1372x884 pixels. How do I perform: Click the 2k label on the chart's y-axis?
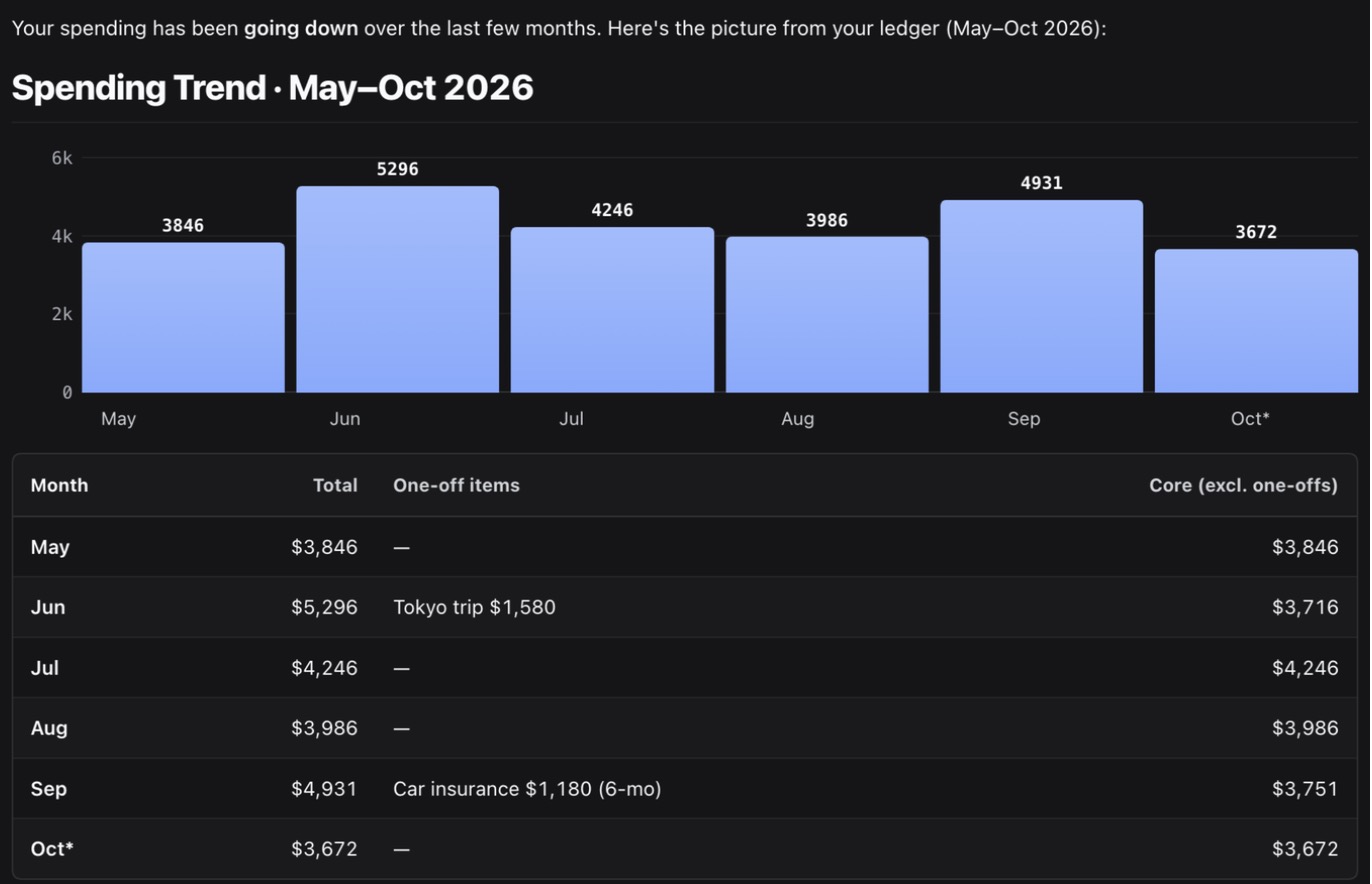point(62,314)
